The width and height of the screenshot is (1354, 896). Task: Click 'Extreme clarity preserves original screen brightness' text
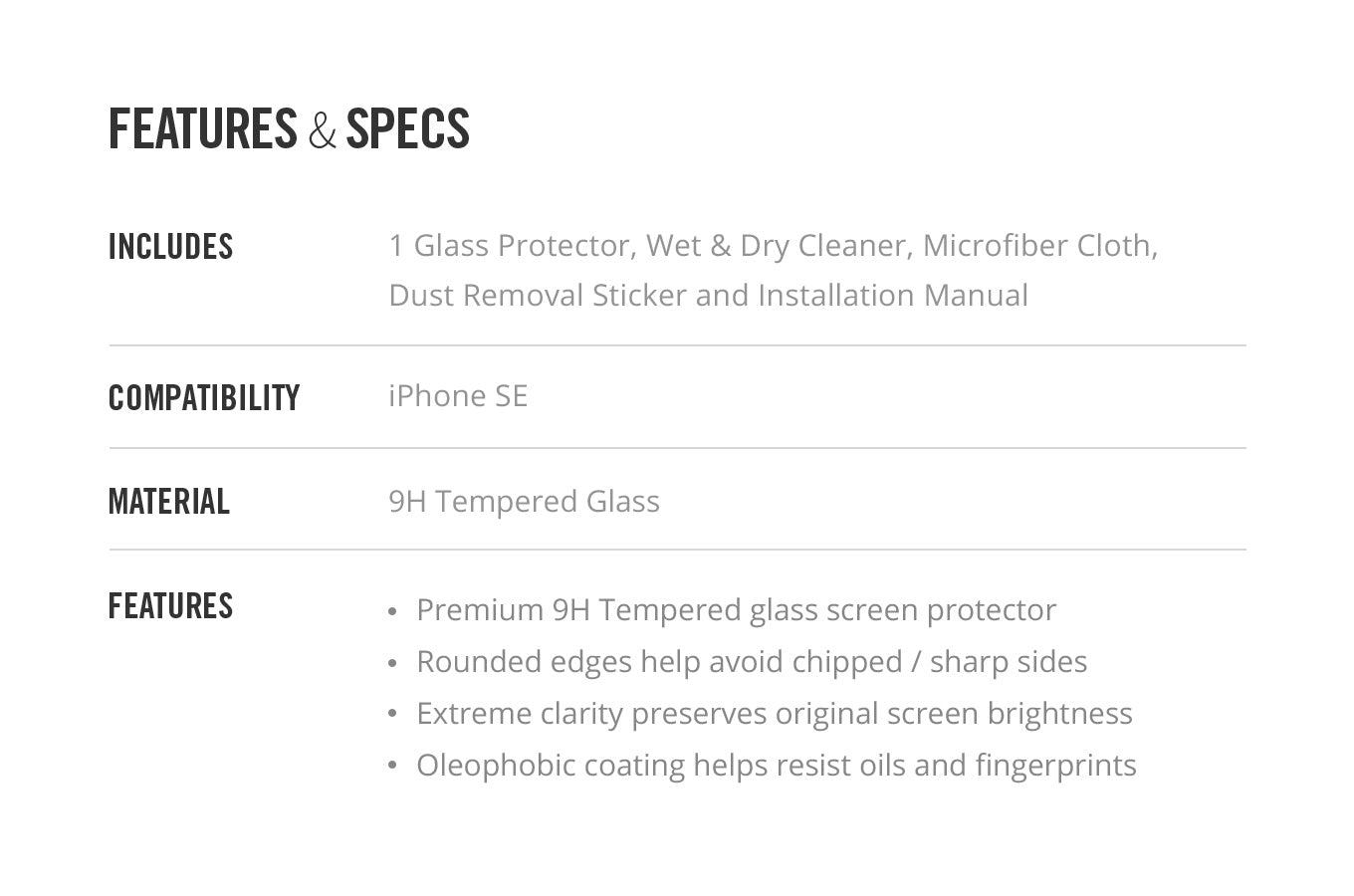click(x=775, y=714)
